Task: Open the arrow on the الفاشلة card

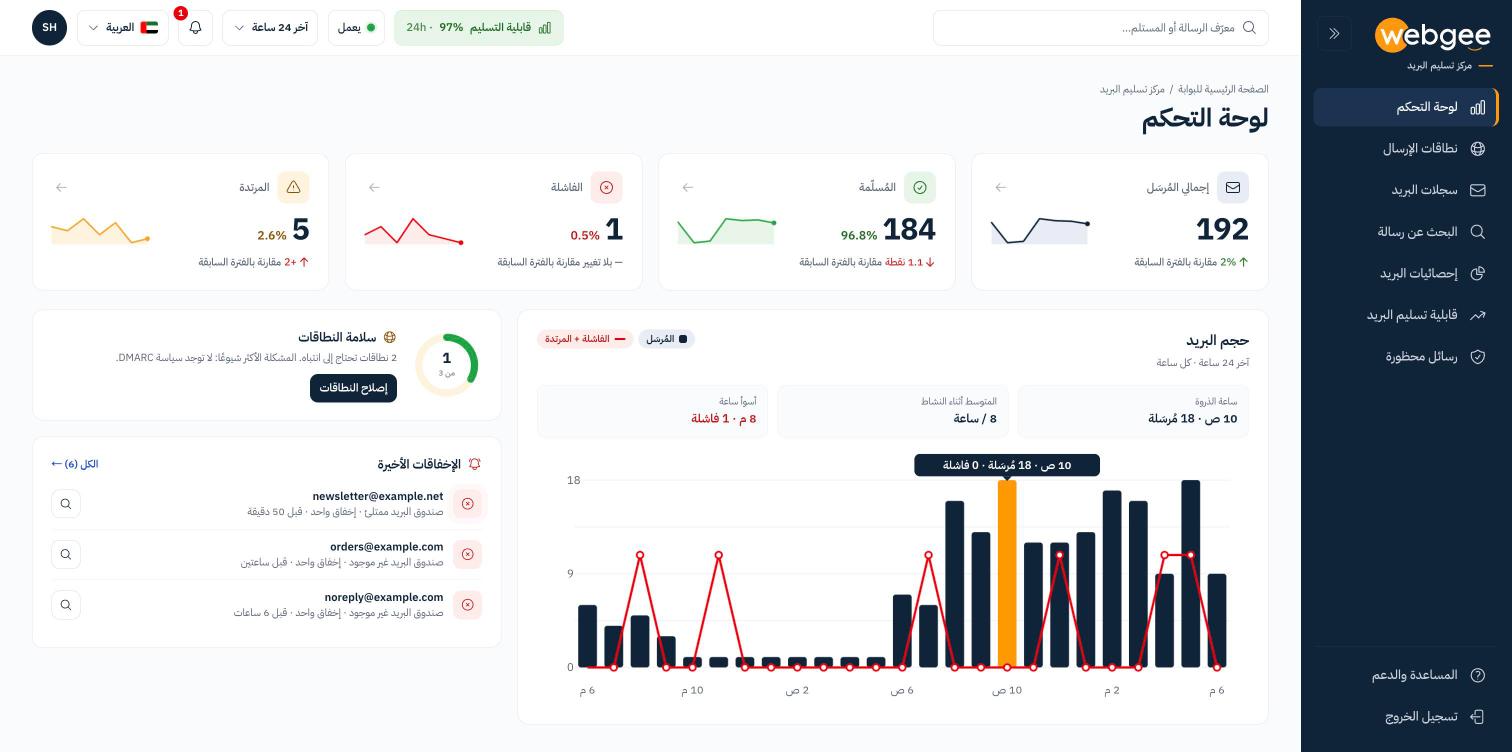Action: [375, 187]
